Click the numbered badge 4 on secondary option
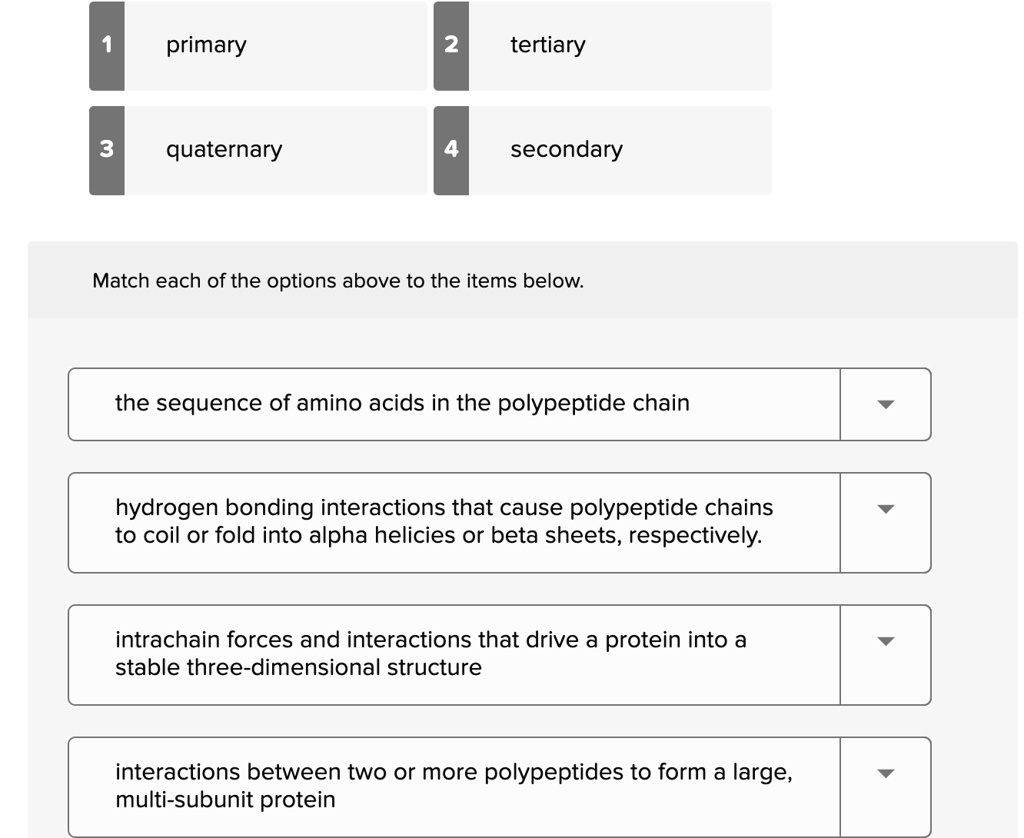1024x838 pixels. (x=451, y=149)
